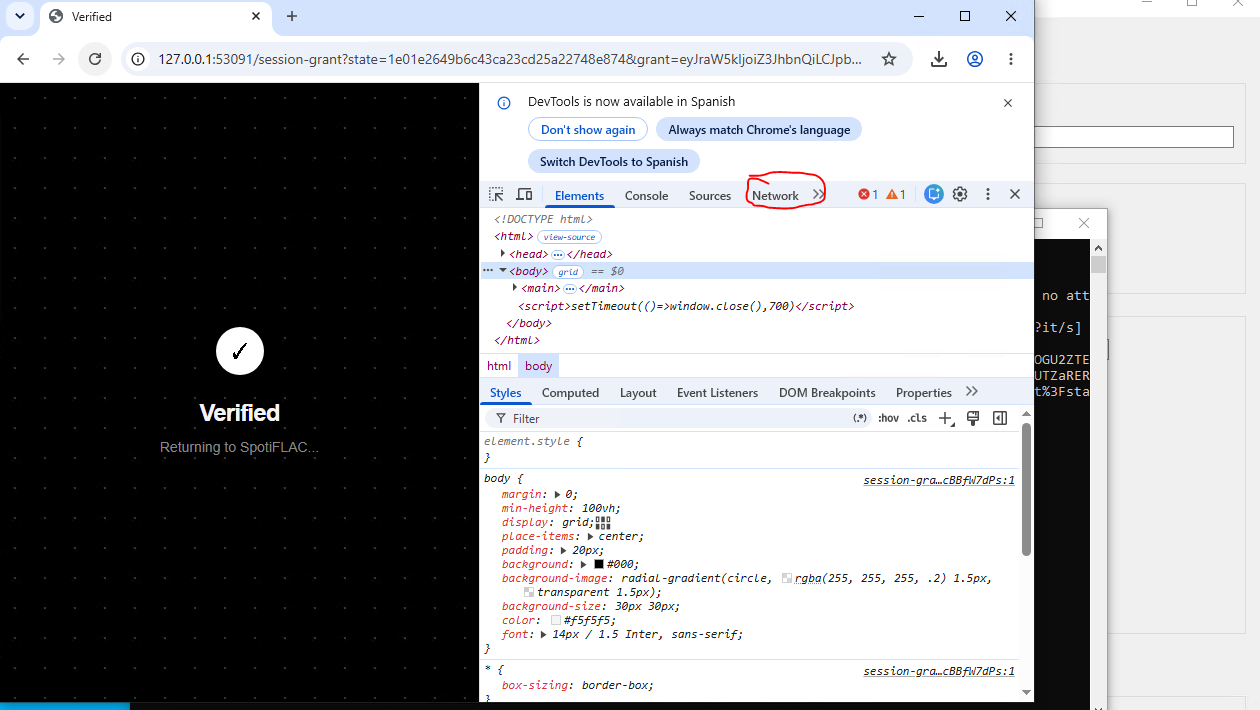Open session-gra stylesheet link for * rule
This screenshot has width=1260, height=710.
[x=939, y=671]
